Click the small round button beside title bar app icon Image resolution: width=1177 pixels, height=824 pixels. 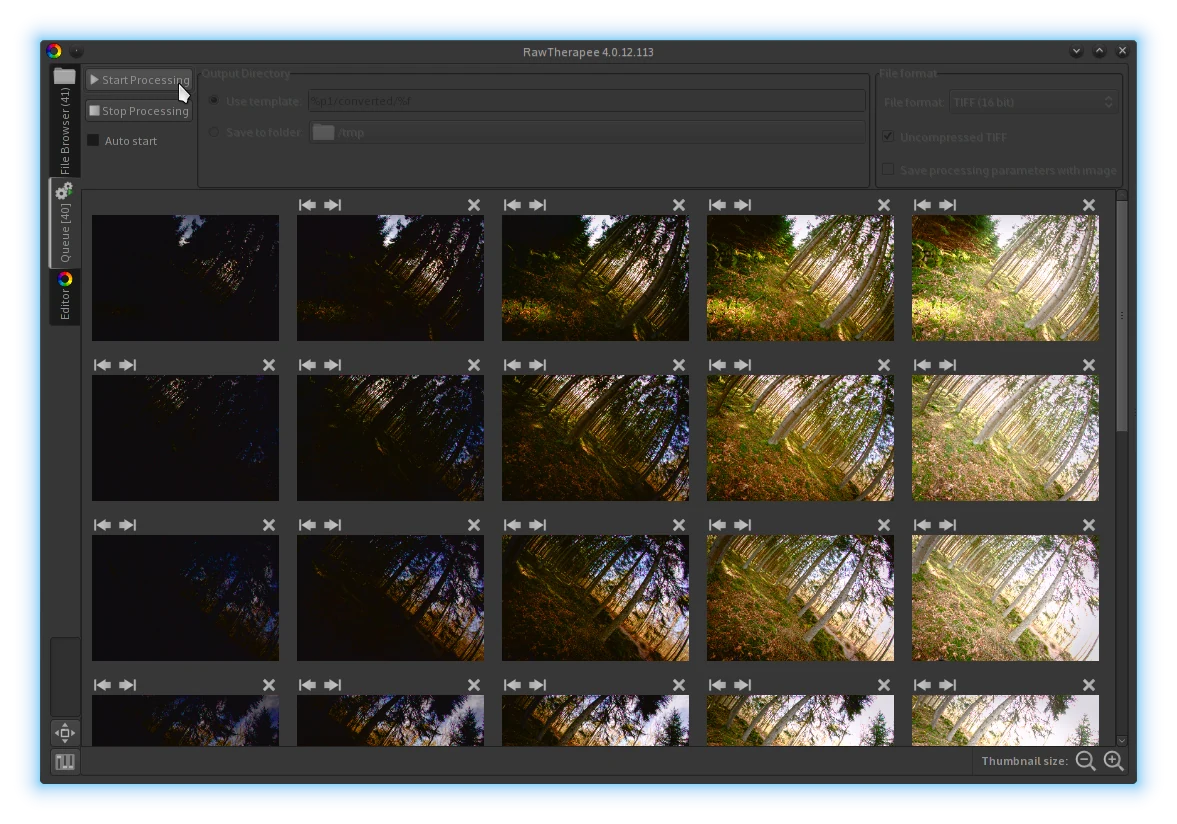pyautogui.click(x=77, y=51)
